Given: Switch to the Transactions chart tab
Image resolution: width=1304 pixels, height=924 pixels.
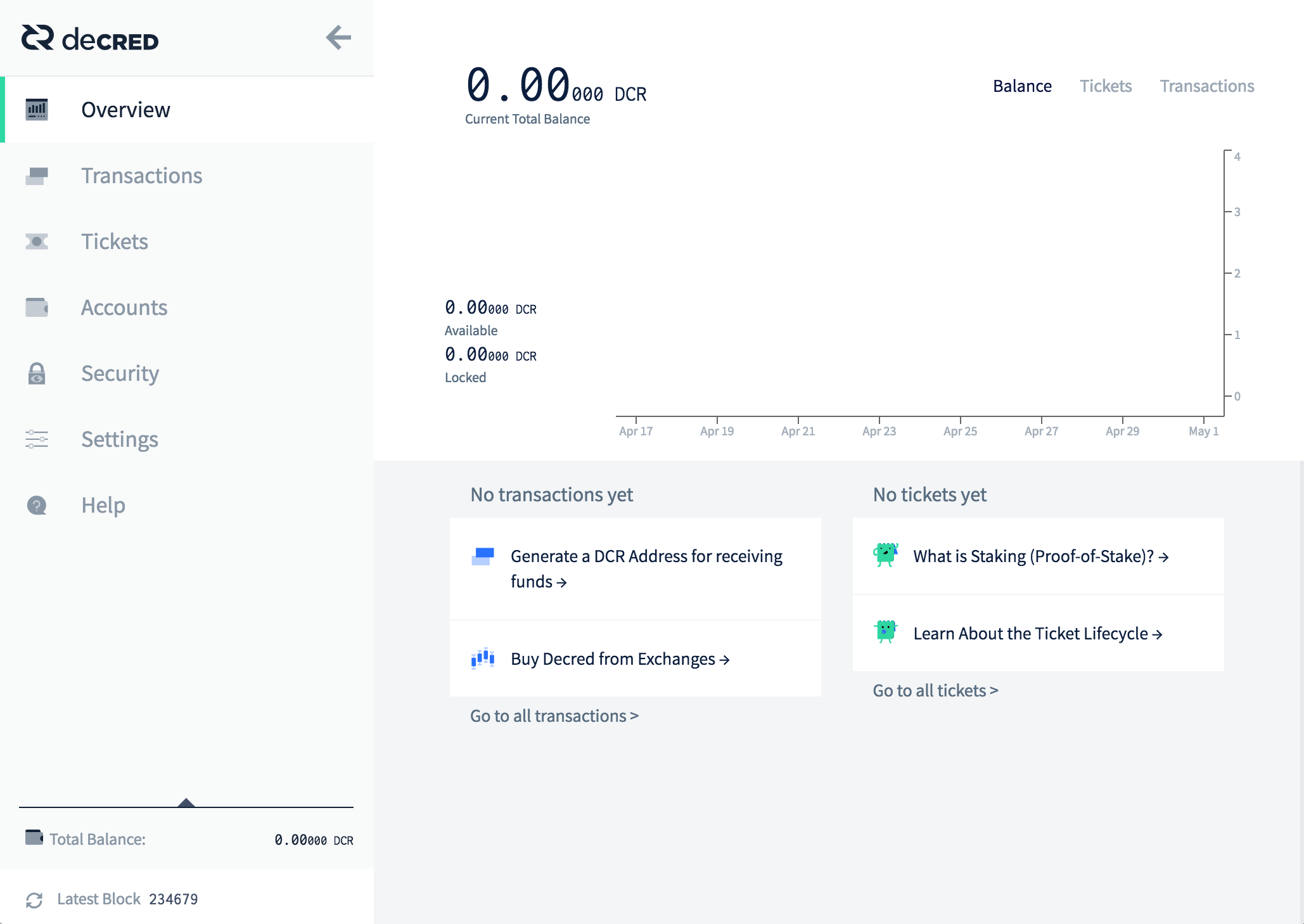Looking at the screenshot, I should click(1207, 86).
